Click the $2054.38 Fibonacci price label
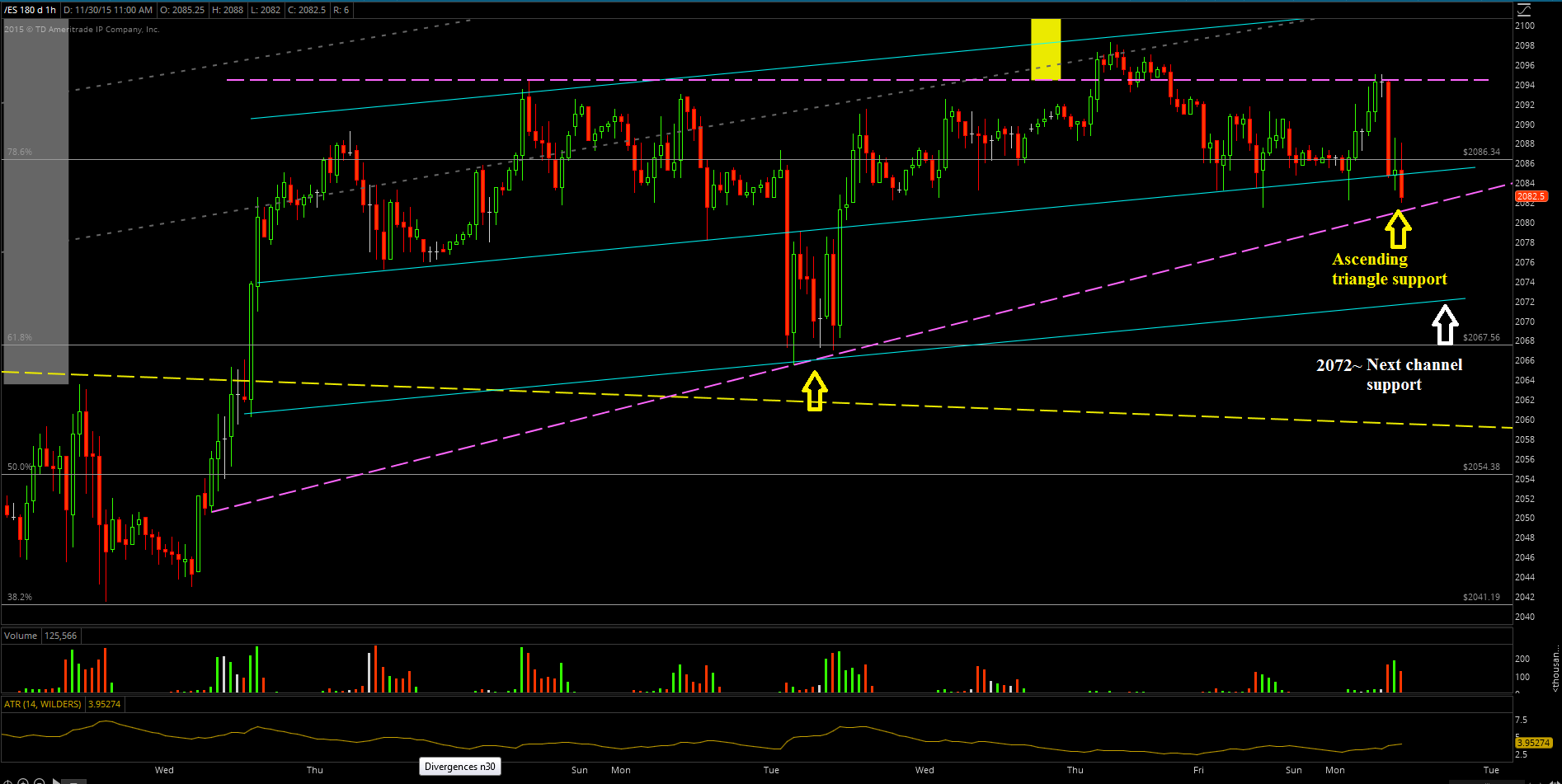Screen dimensions: 1562x784 (x=1482, y=467)
